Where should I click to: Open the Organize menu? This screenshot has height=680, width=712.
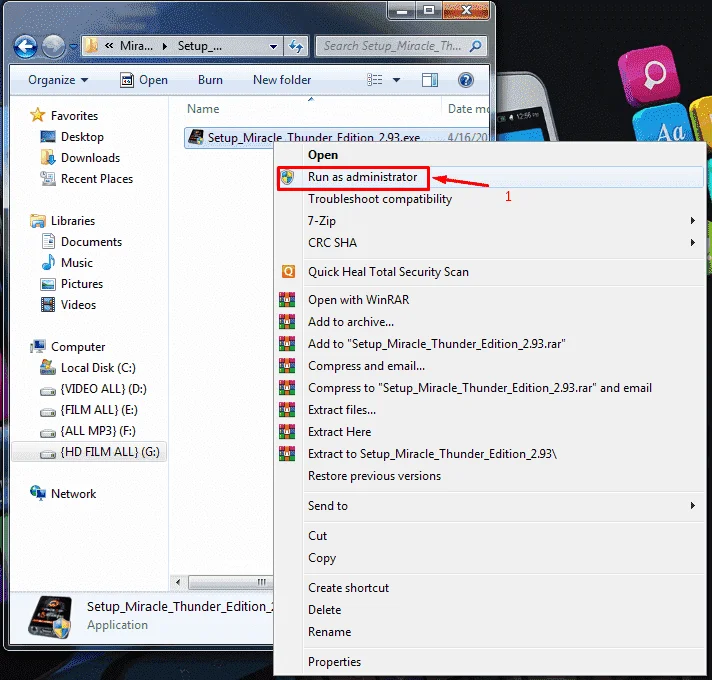[58, 80]
